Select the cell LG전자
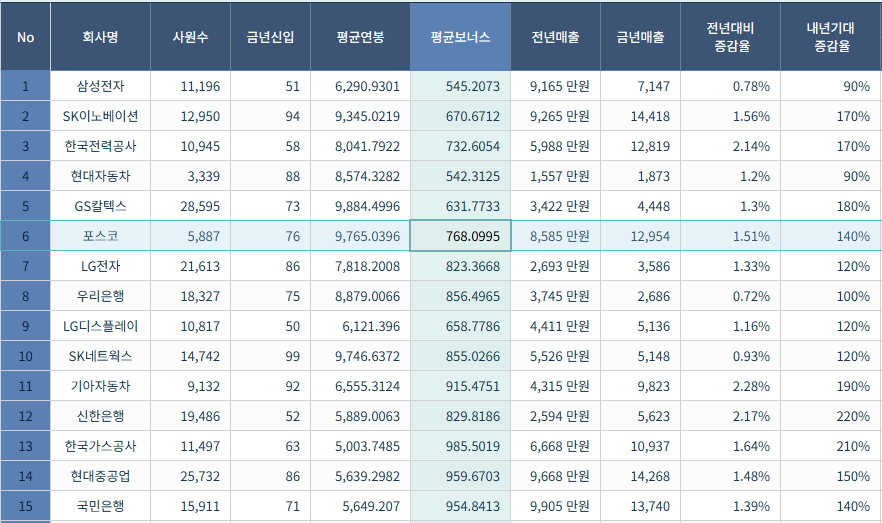 (100, 266)
